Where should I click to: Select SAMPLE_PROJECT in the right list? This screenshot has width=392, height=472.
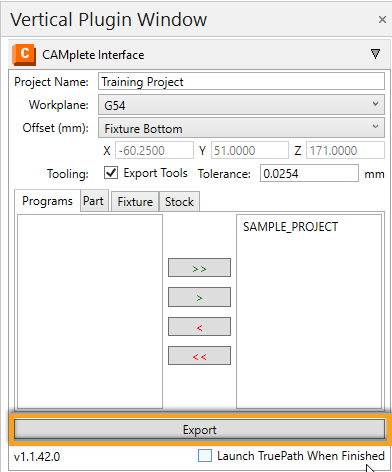290,227
